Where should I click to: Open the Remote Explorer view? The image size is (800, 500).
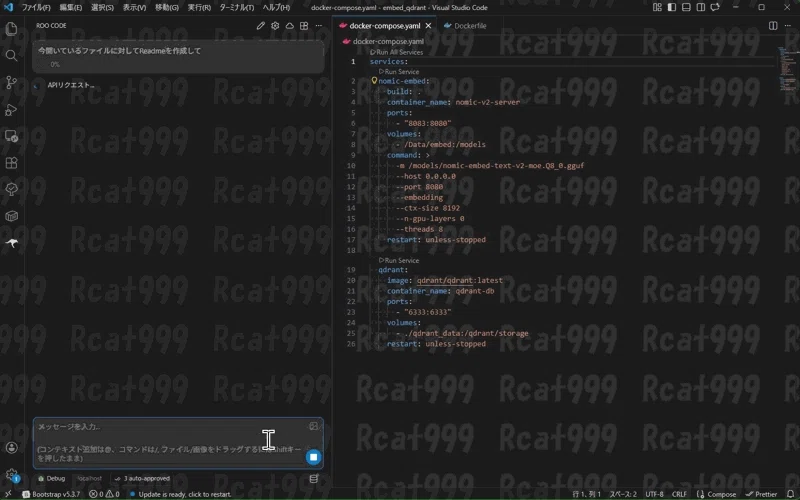11,136
